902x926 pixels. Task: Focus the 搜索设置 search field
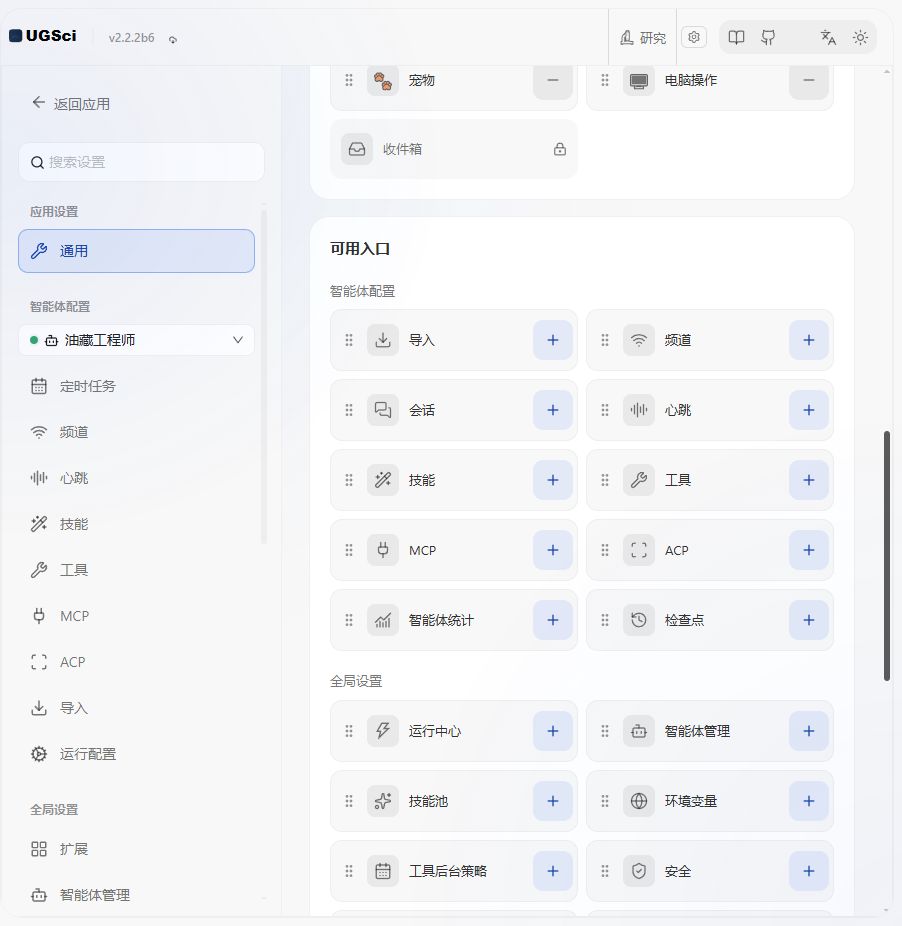141,162
